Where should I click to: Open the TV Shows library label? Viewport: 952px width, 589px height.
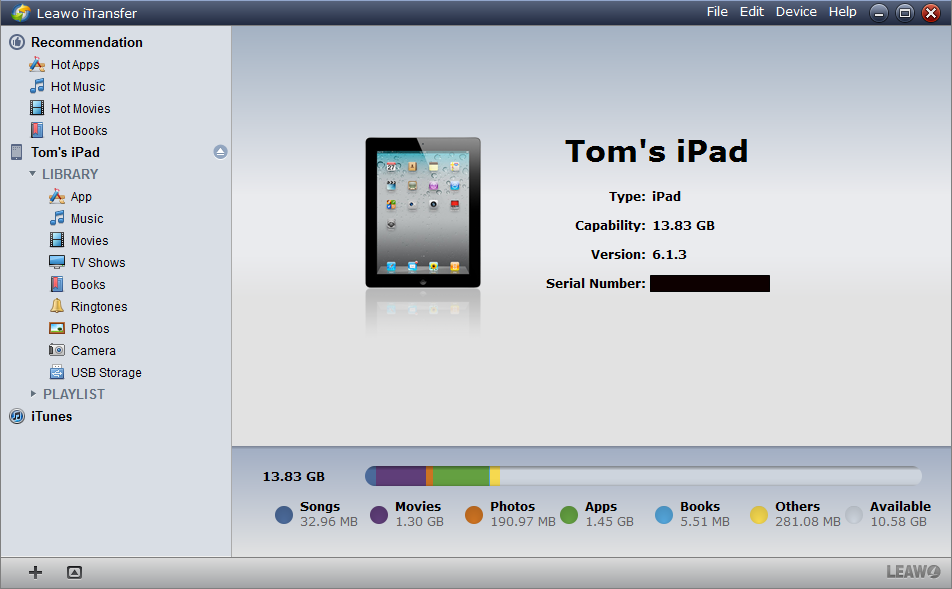coord(98,263)
